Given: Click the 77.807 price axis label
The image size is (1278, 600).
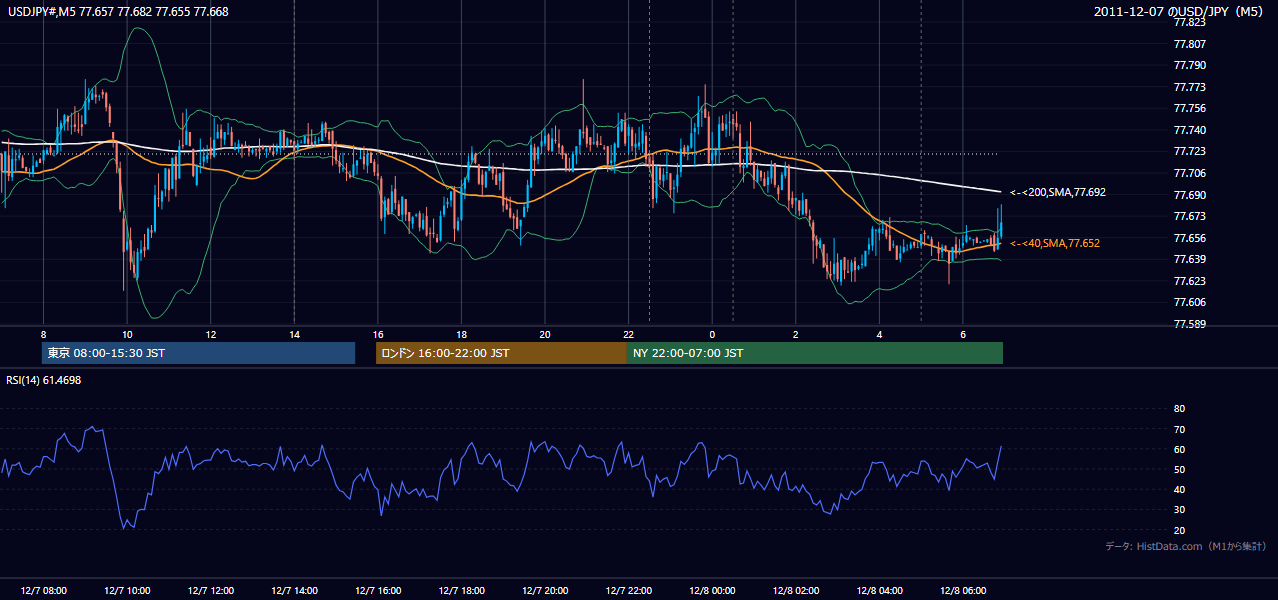Looking at the screenshot, I should point(1188,44).
